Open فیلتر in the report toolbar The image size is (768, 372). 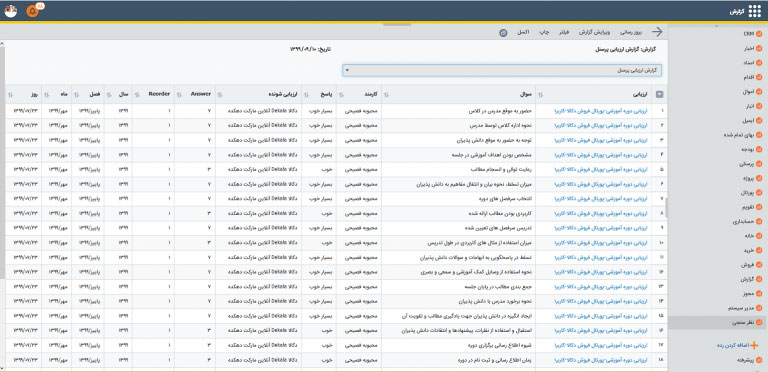(x=564, y=32)
